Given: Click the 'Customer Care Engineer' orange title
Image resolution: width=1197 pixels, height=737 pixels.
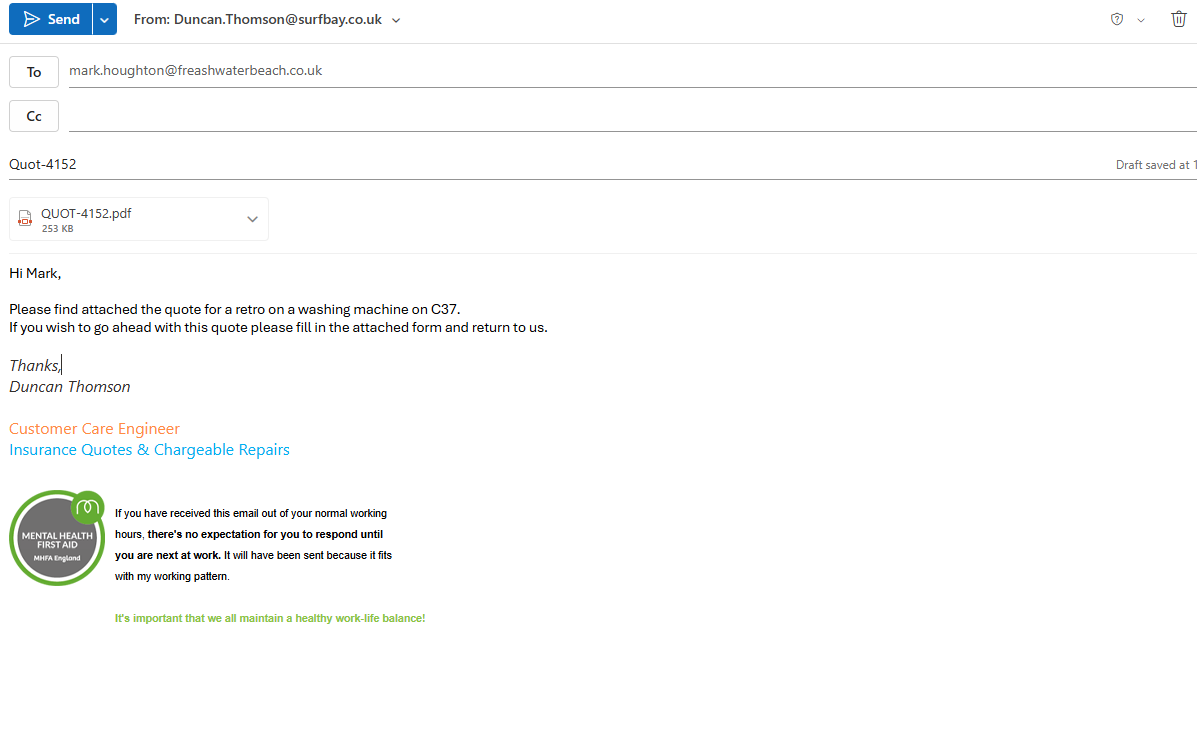Looking at the screenshot, I should [x=95, y=428].
